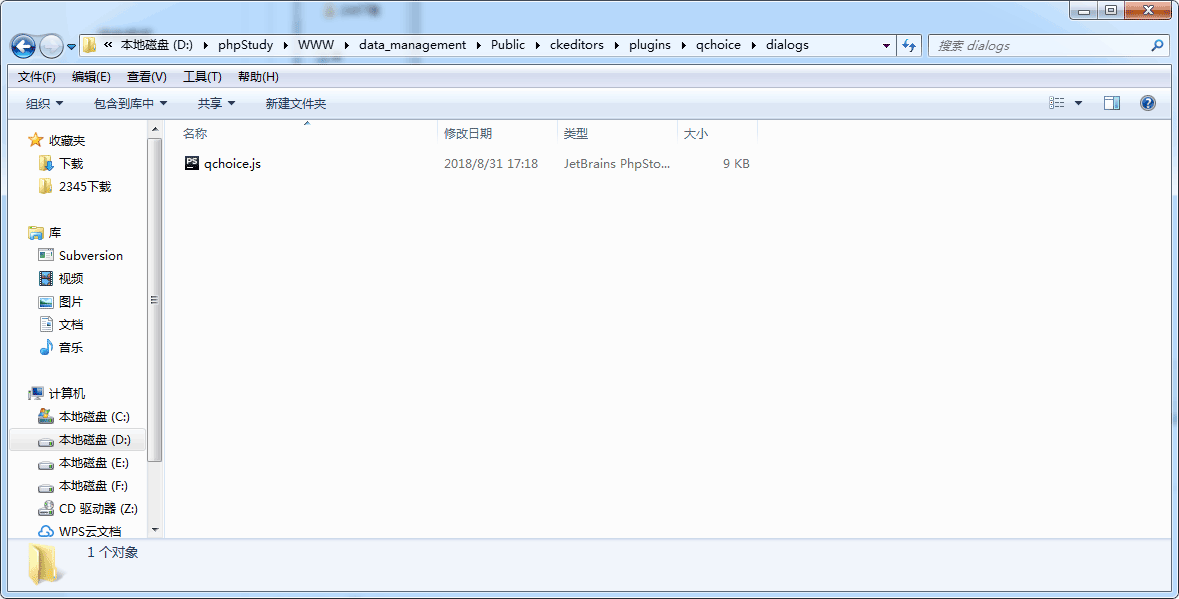Open the 工具(T) menu
The image size is (1179, 599).
pos(202,77)
